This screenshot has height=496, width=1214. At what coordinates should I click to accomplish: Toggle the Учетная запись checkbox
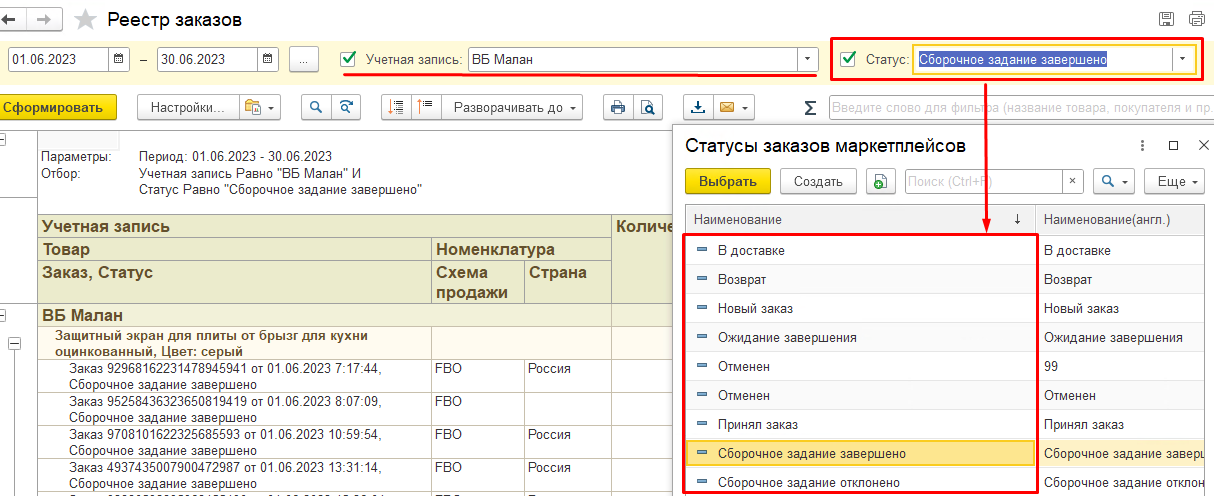[349, 59]
